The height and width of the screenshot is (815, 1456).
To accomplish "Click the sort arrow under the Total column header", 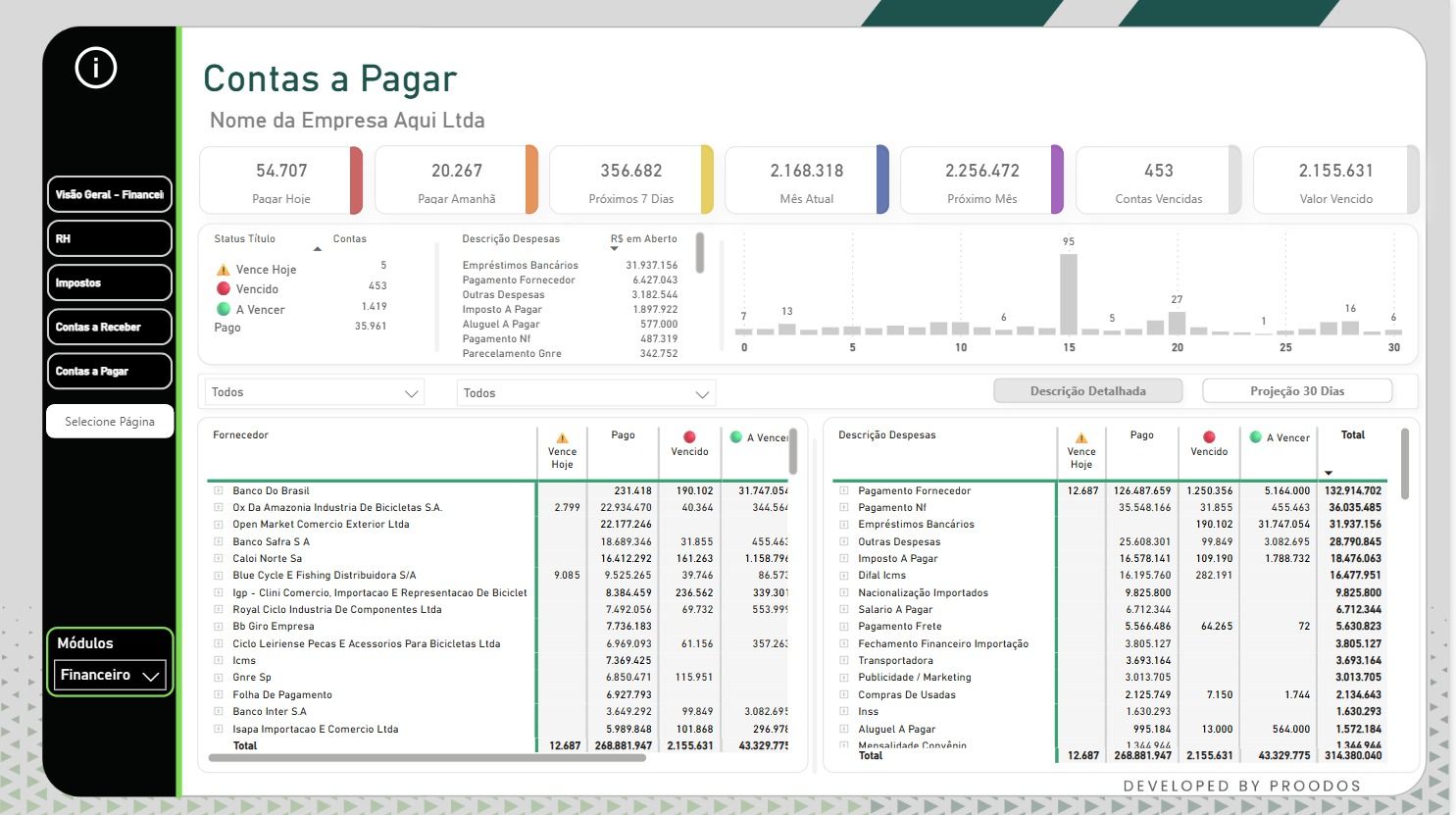I will 1329,474.
